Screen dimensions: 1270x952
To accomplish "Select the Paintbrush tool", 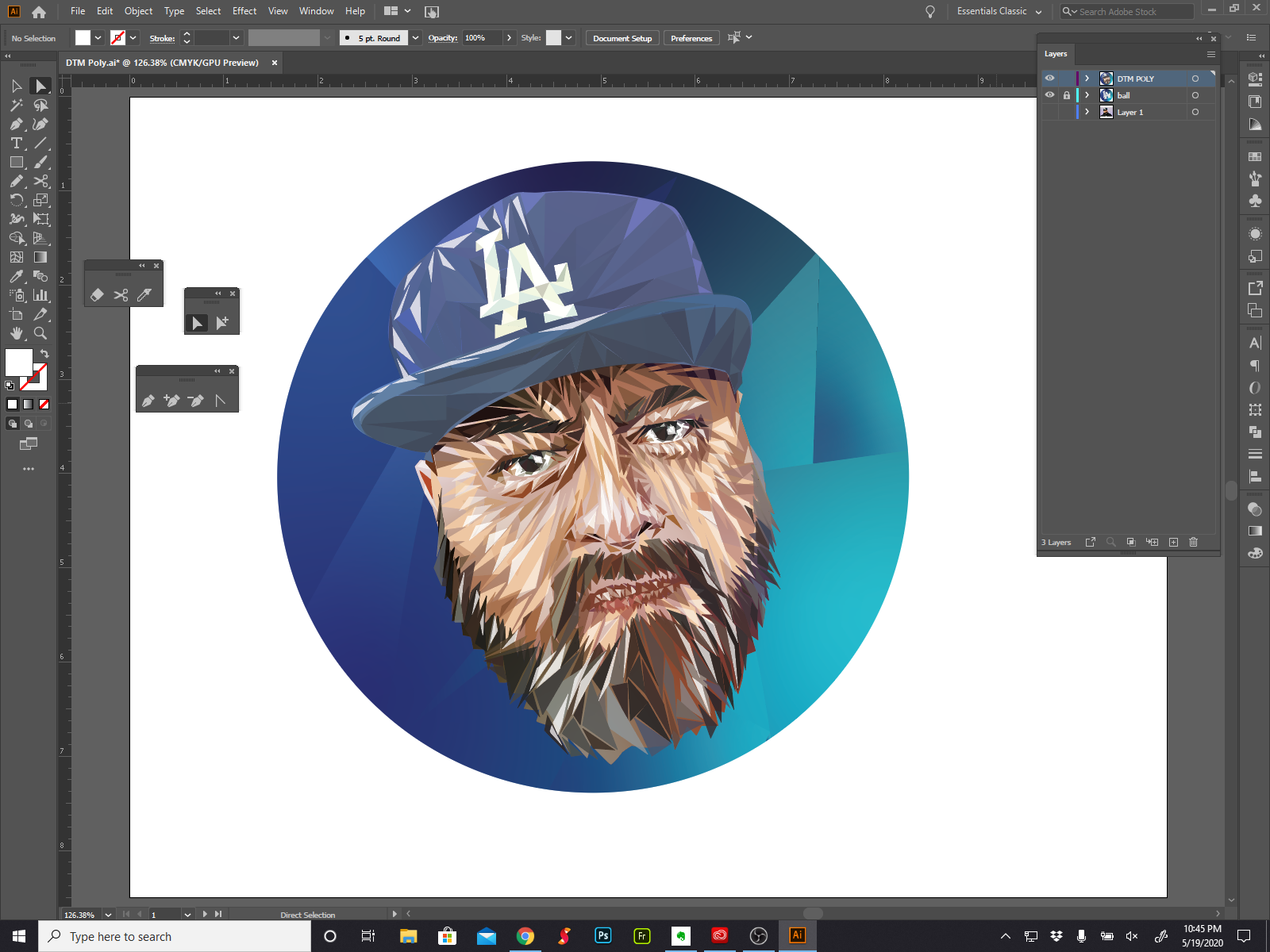I will 40,162.
